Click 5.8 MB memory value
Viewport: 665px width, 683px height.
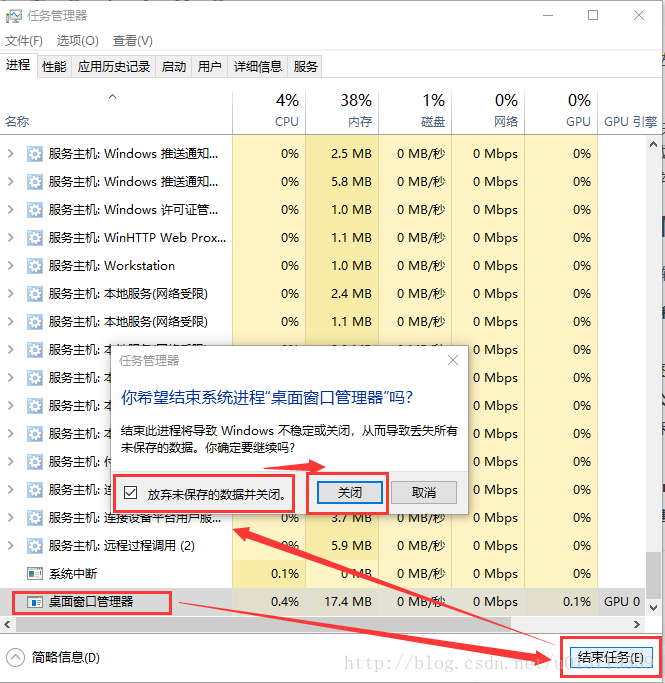(351, 182)
